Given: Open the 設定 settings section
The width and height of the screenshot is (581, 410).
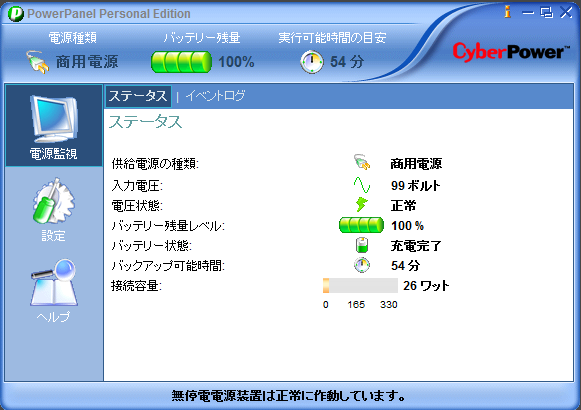Looking at the screenshot, I should (x=54, y=210).
